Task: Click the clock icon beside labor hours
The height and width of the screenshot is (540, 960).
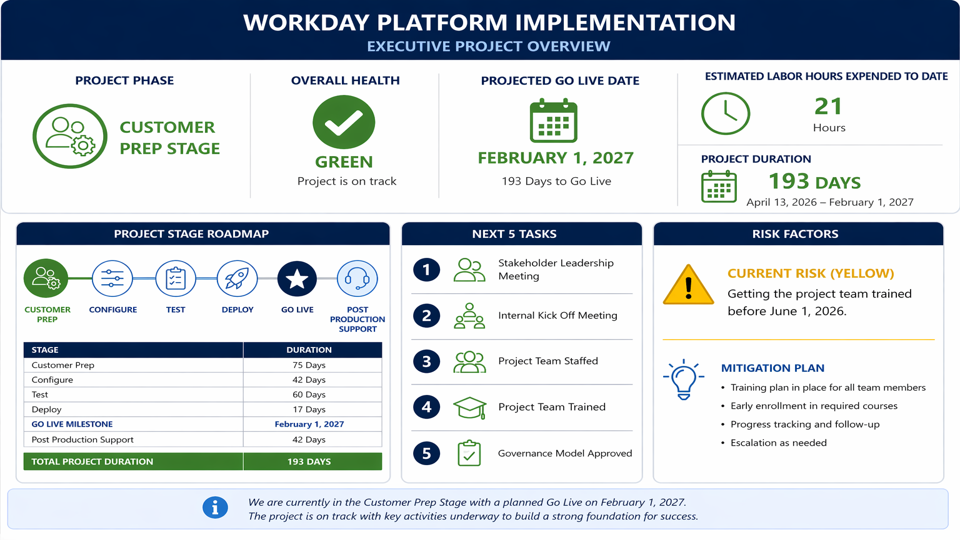Action: pyautogui.click(x=726, y=114)
